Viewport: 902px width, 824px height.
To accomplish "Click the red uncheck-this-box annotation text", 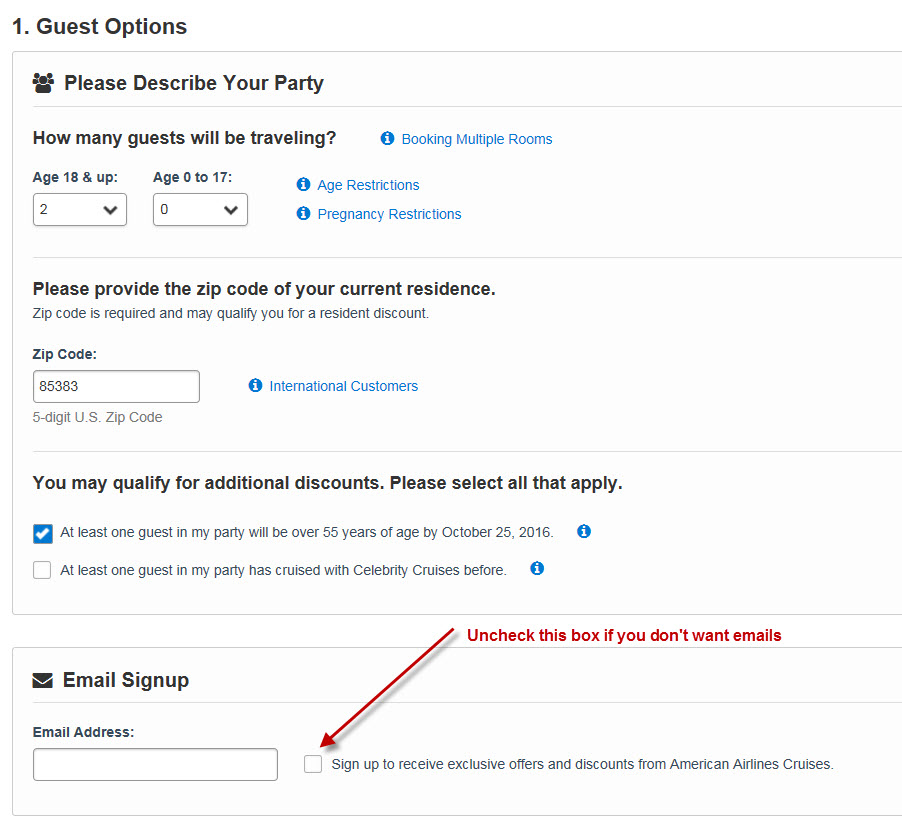I will (624, 635).
